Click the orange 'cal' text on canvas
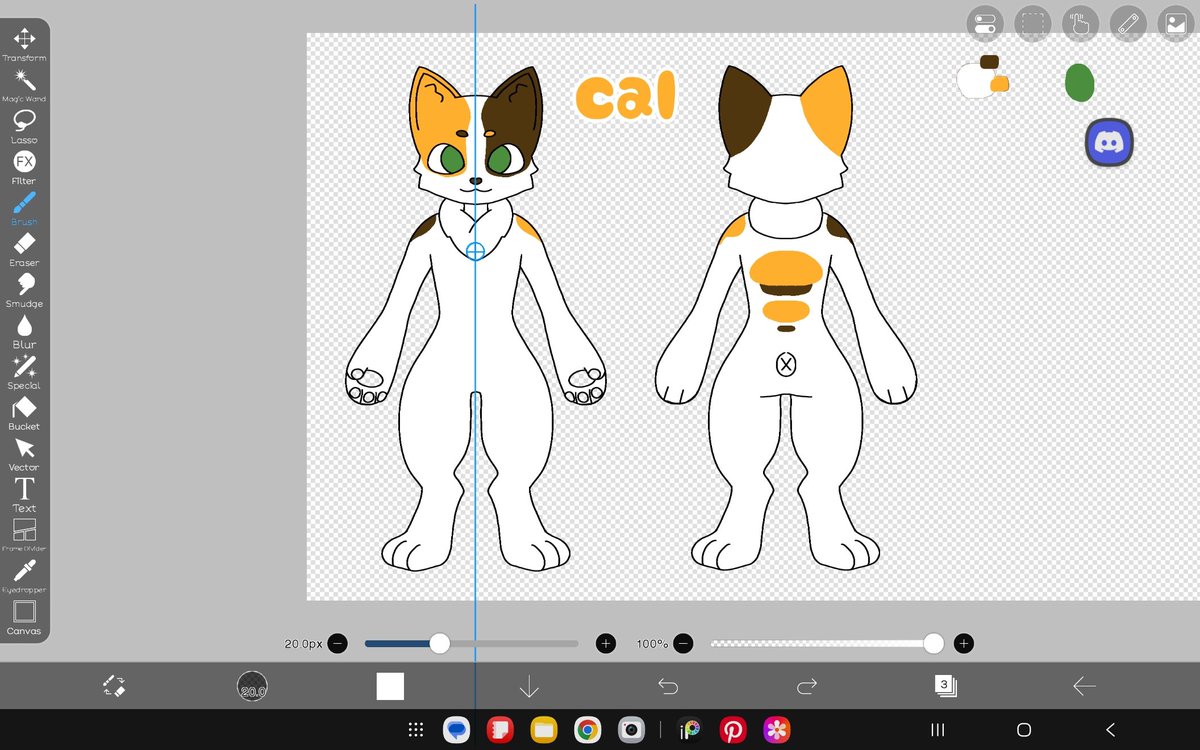Image resolution: width=1200 pixels, height=750 pixels. pos(626,97)
